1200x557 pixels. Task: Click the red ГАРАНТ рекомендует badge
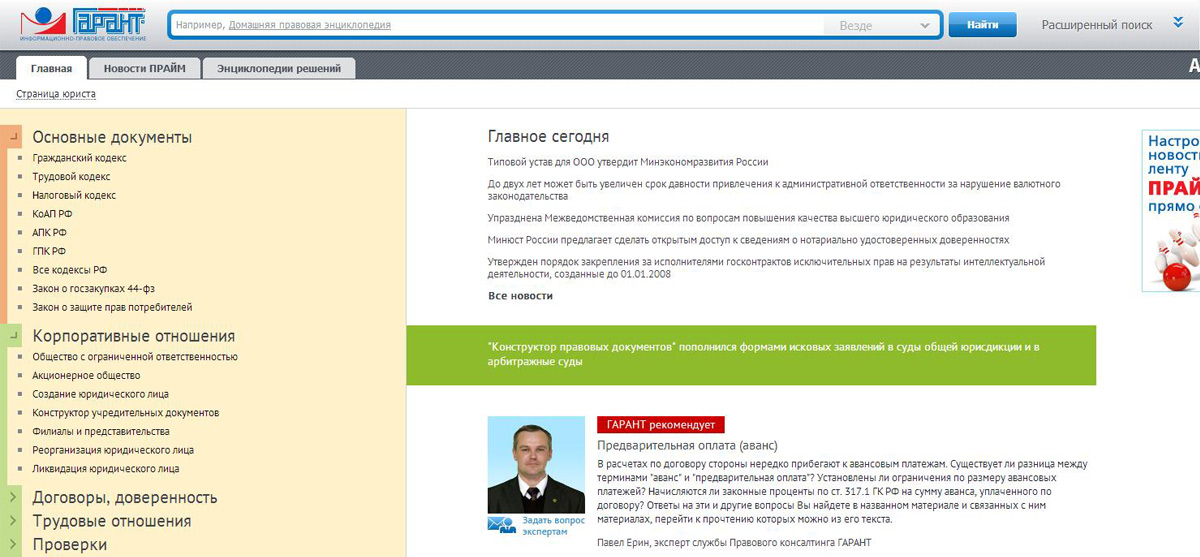(x=660, y=425)
